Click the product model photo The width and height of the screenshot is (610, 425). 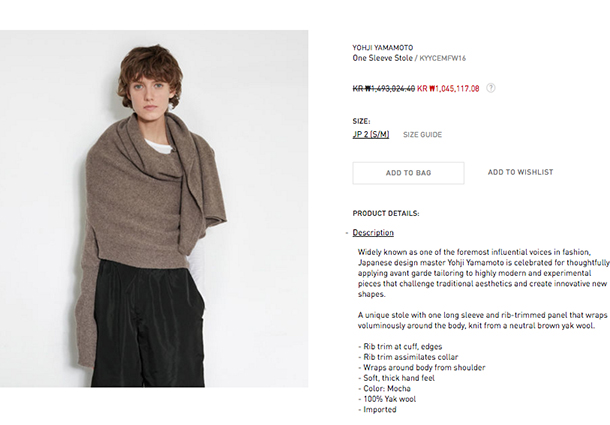[154, 209]
